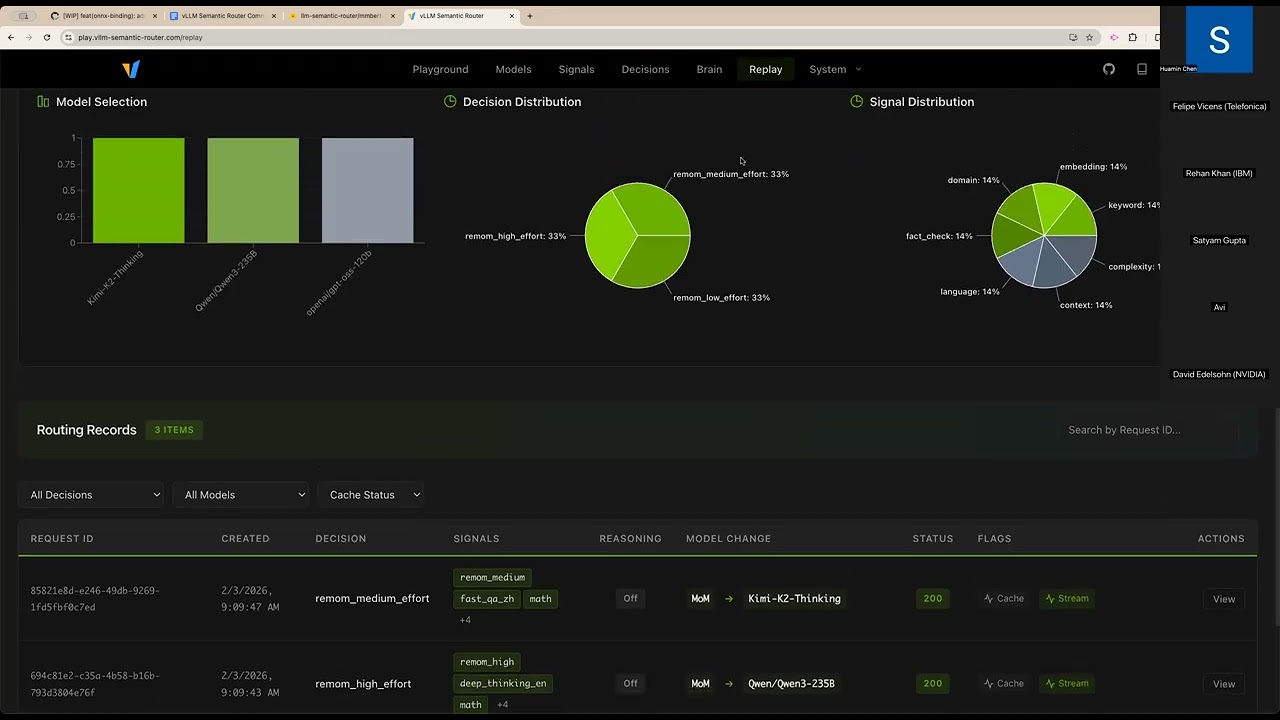
Task: Expand the System menu in navigation
Action: (x=835, y=69)
